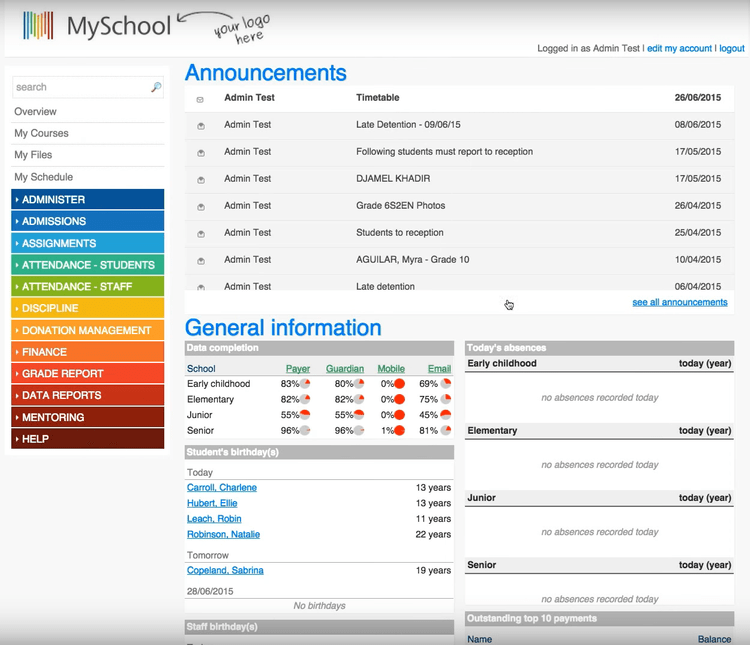Click Senior Payer pie chart
This screenshot has height=645, width=750.
click(305, 430)
